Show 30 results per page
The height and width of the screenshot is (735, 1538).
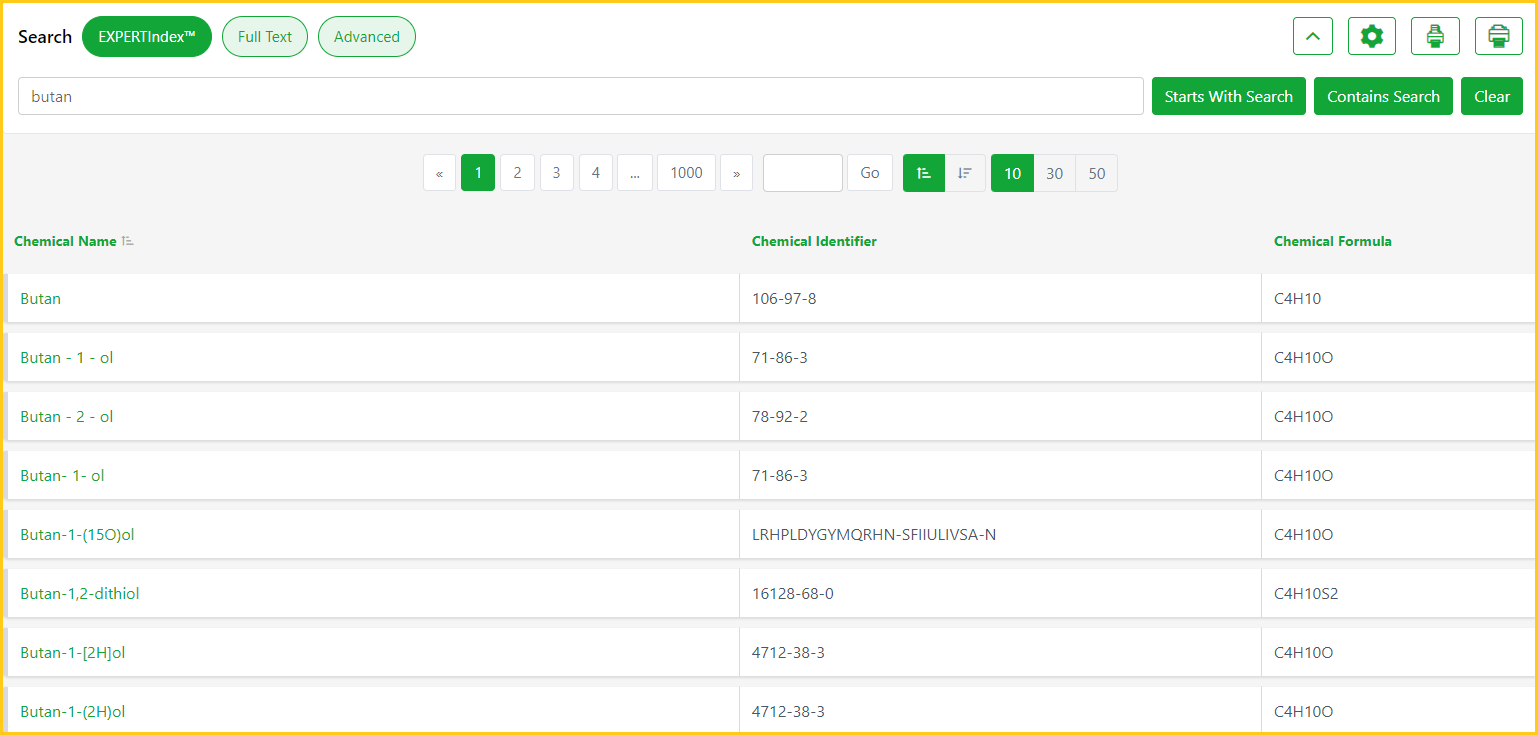click(x=1054, y=173)
